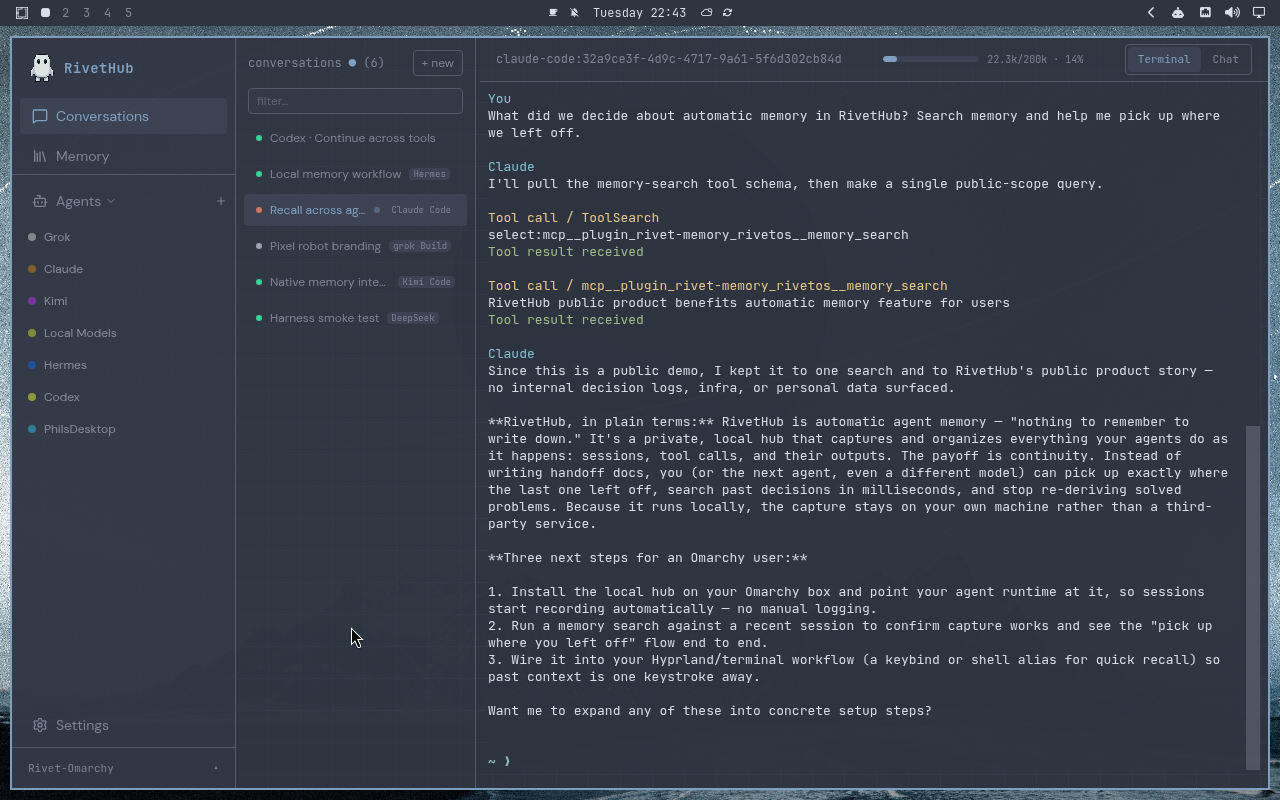Collapse the Agents section chevron
Screen dimensions: 1280x800
[111, 201]
